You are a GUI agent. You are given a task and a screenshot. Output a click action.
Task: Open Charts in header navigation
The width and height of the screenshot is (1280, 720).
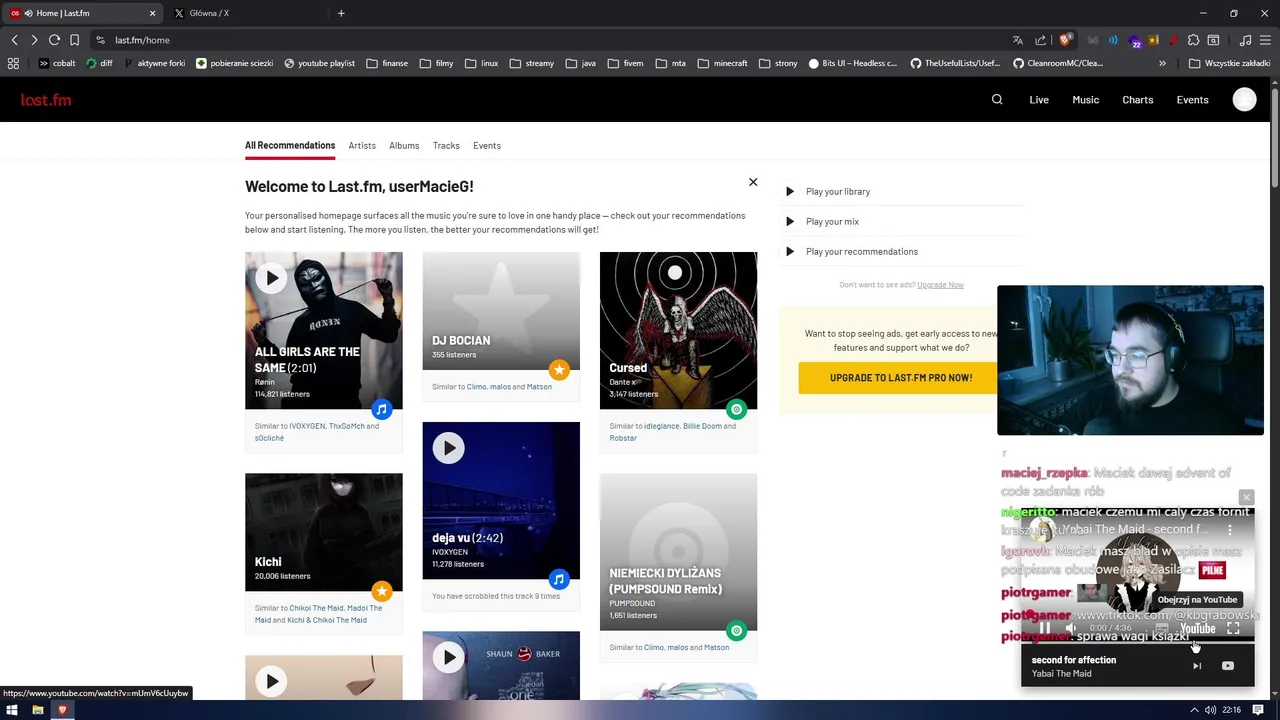coord(1137,100)
